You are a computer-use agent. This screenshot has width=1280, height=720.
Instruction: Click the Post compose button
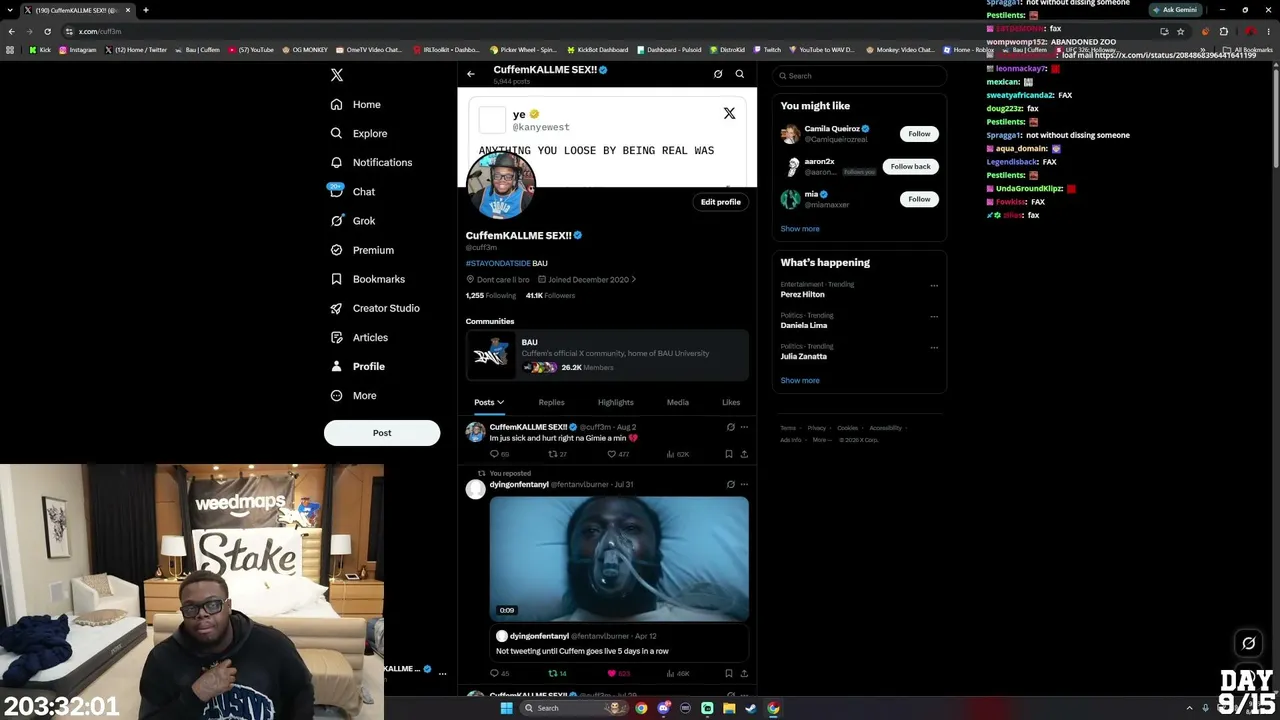[x=382, y=433]
